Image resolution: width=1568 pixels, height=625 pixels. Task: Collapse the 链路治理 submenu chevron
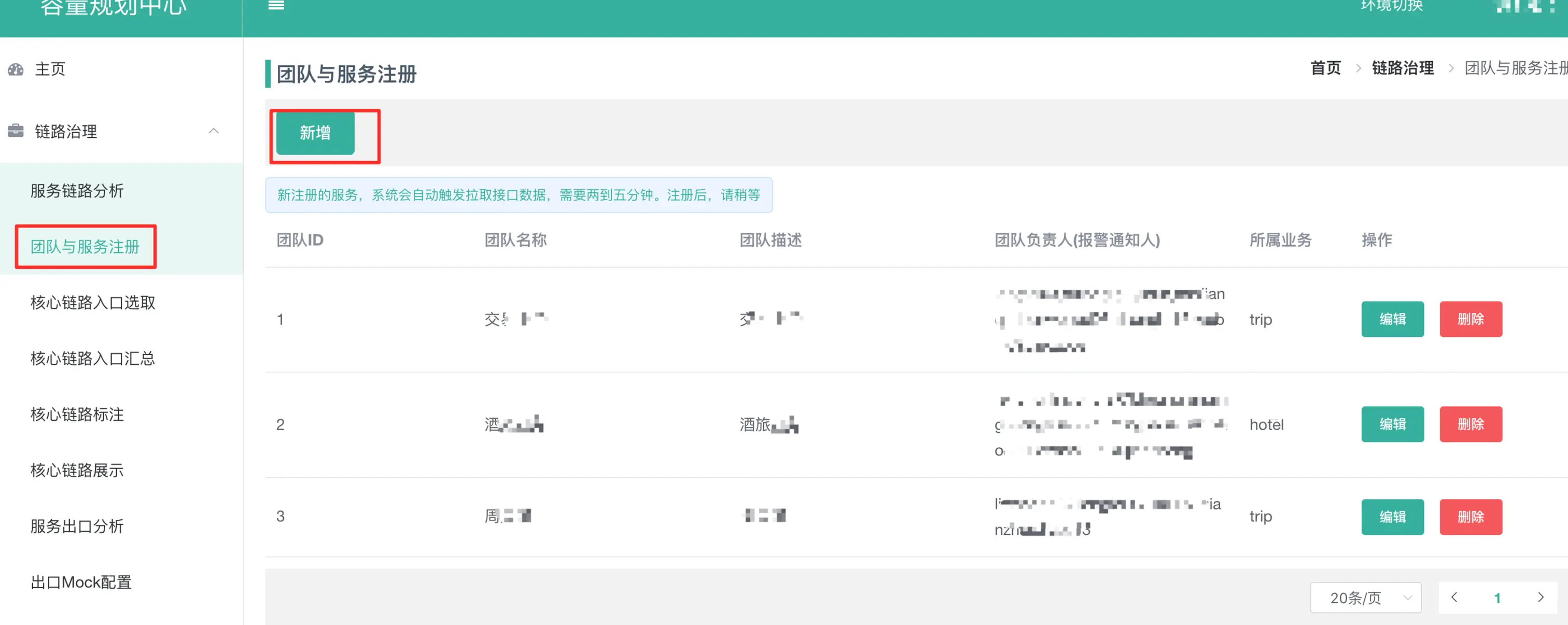(x=214, y=131)
